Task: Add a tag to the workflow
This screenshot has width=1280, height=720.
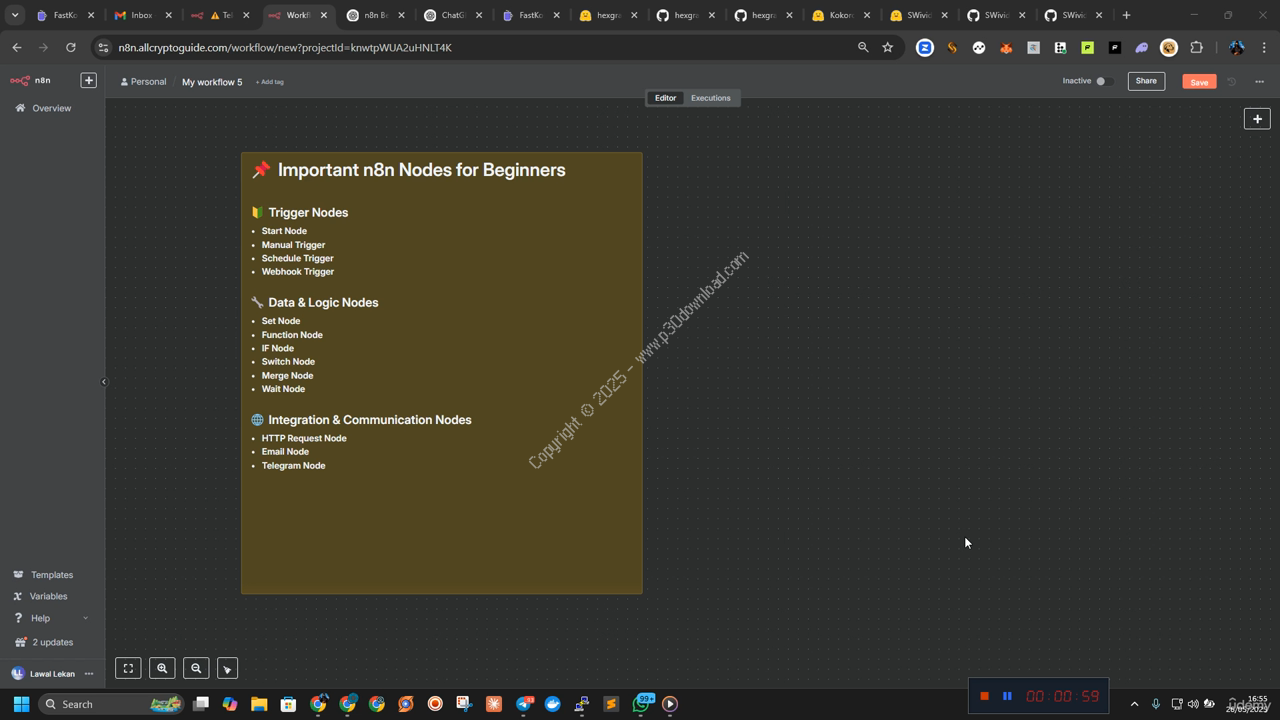Action: [270, 82]
